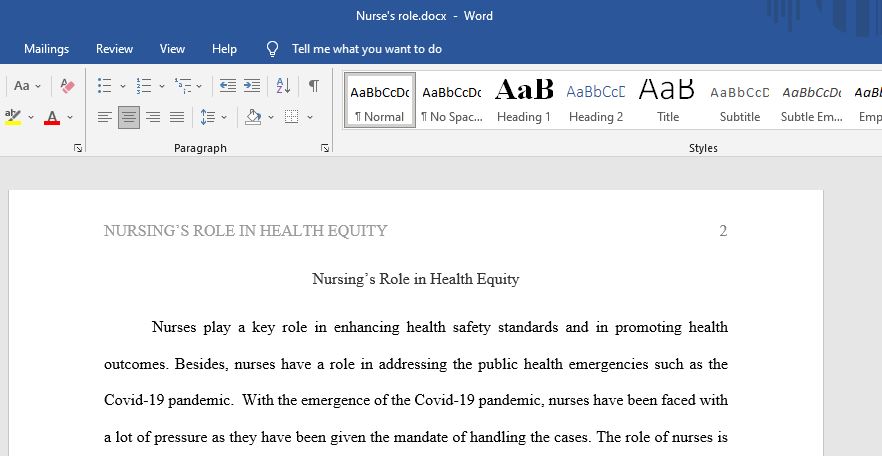This screenshot has width=882, height=456.
Task: Click the Change Case Aa button
Action: click(21, 86)
